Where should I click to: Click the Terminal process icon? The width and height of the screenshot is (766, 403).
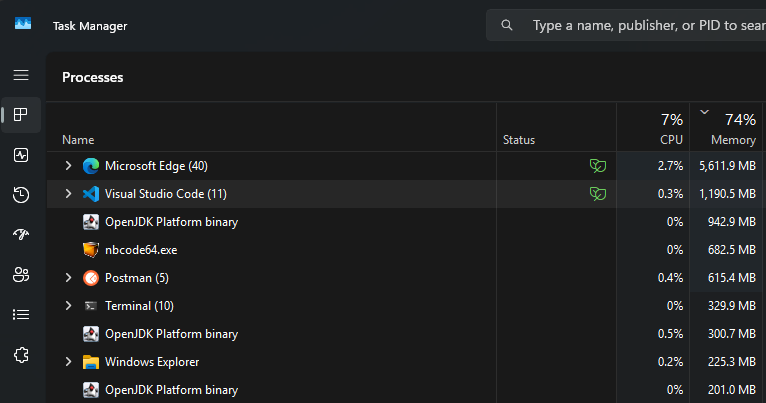(91, 306)
